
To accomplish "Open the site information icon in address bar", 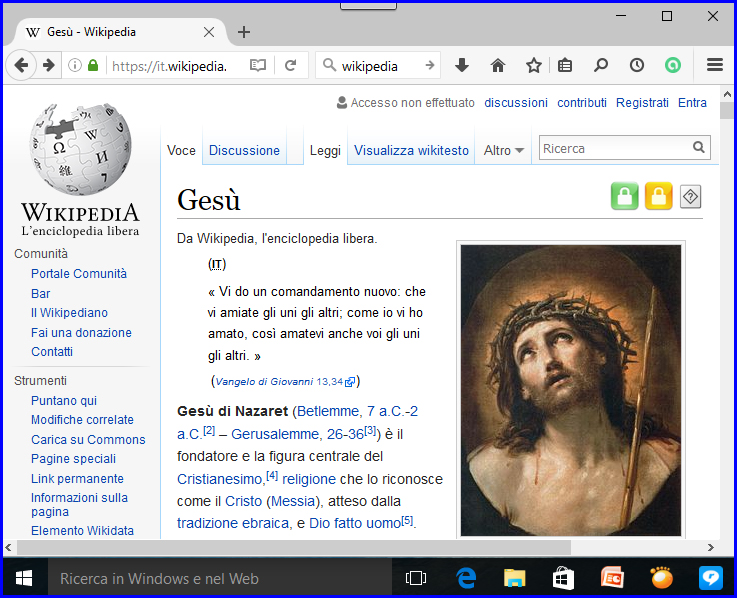I will 75,65.
